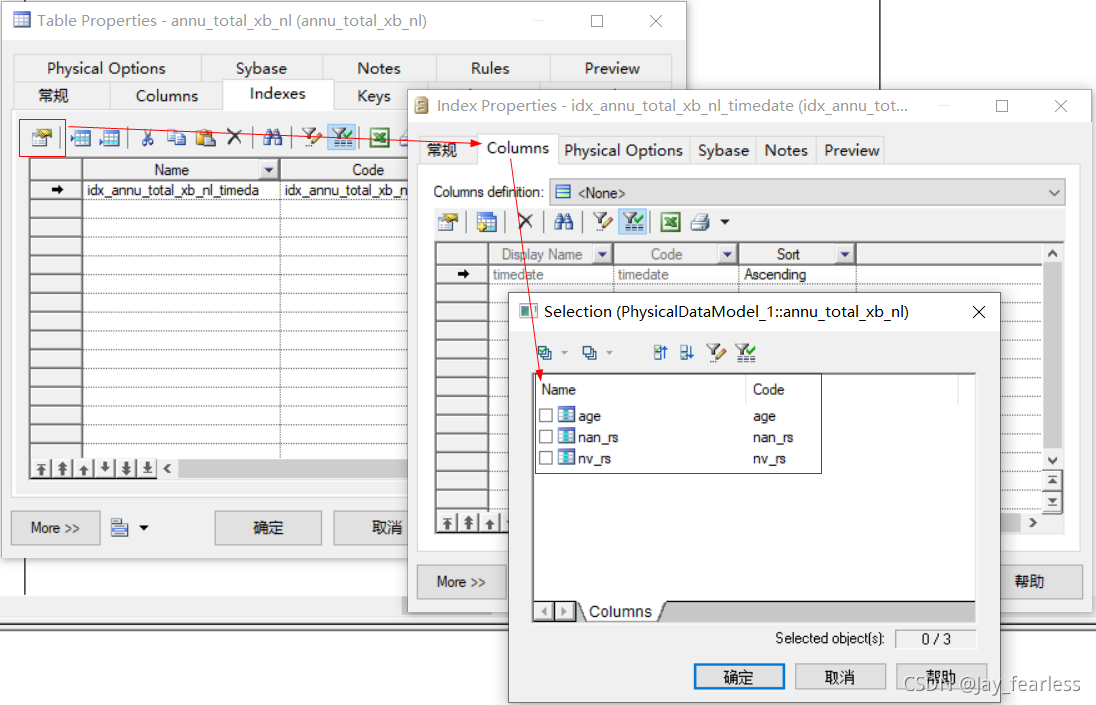Click the 确定 button in the Selection dialog
Screen dimensions: 1096x705
[x=739, y=676]
